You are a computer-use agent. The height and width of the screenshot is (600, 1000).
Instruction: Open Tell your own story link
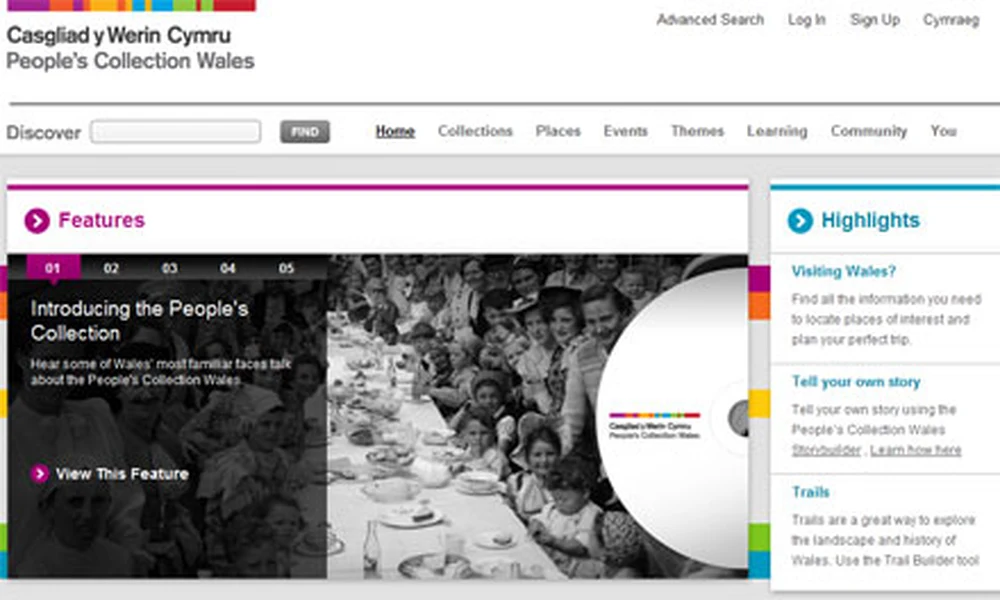(x=856, y=382)
